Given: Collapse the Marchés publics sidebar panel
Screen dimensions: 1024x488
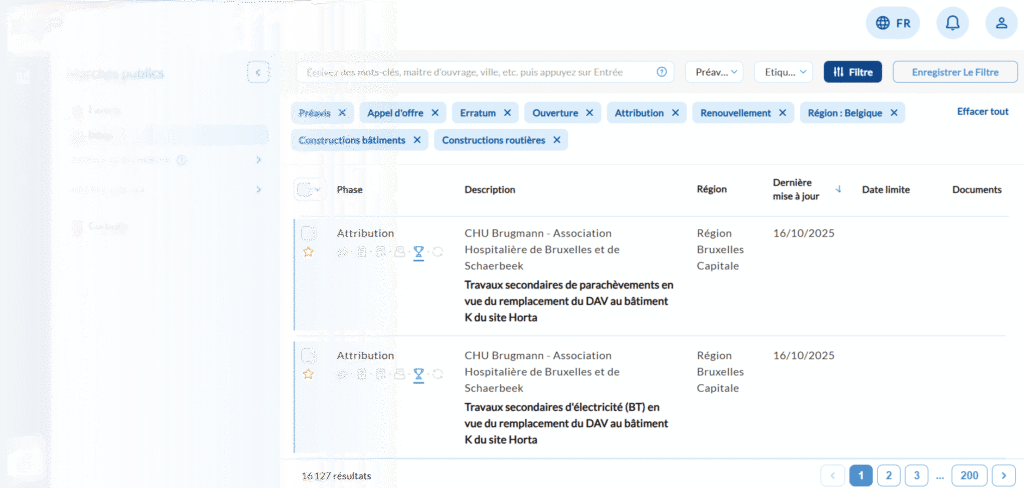Looking at the screenshot, I should 258,72.
